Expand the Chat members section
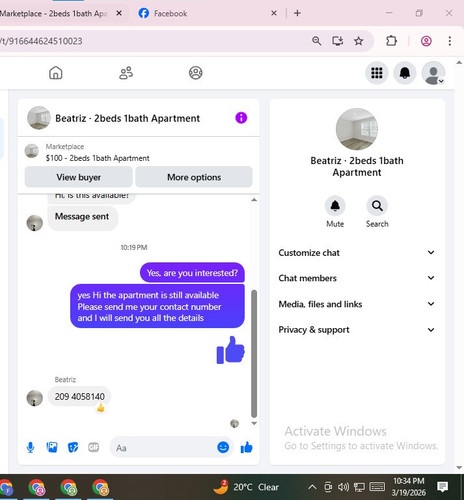This screenshot has height=500, width=464. 357,278
